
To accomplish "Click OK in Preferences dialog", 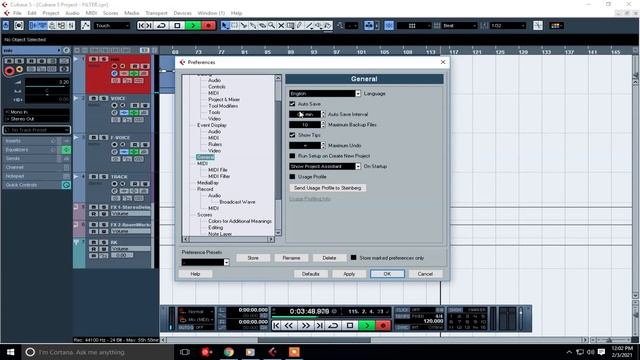I will tap(387, 274).
